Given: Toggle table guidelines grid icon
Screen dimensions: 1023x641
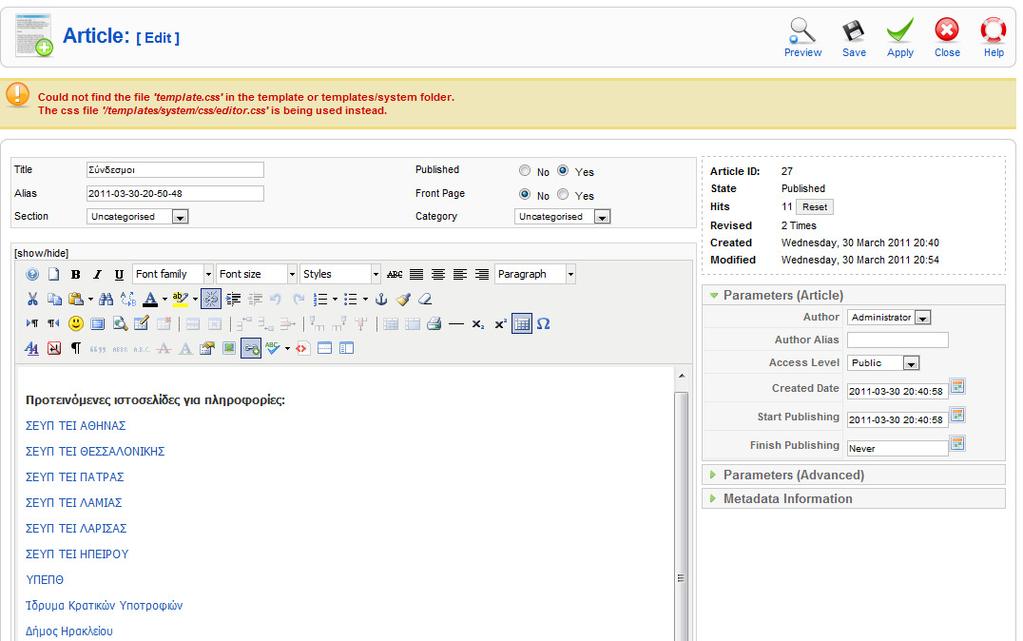Looking at the screenshot, I should coord(522,324).
